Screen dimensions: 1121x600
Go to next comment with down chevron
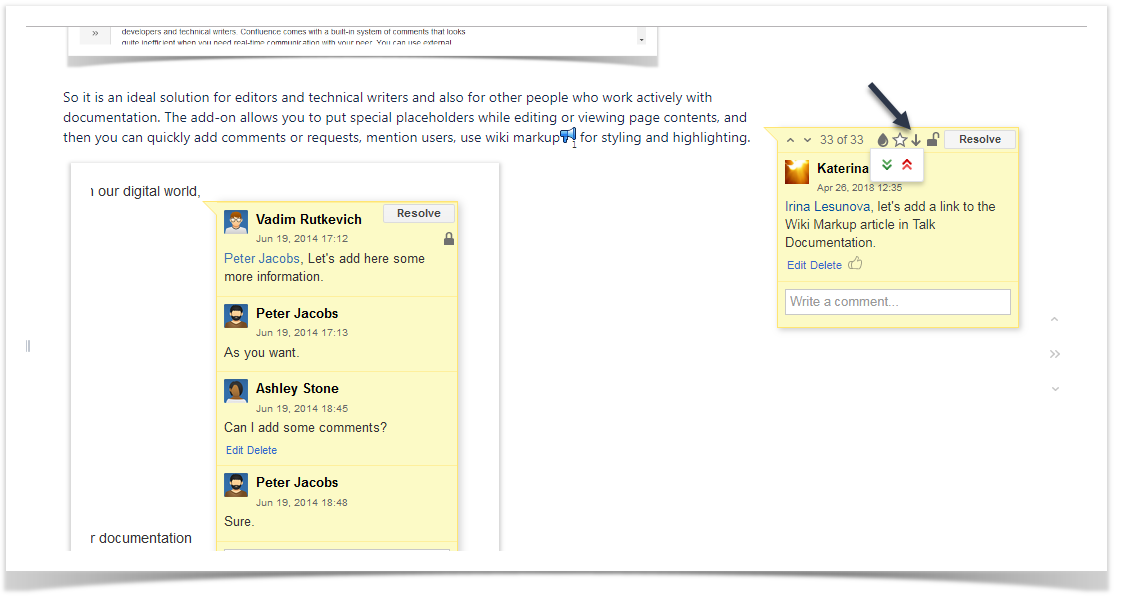pos(808,140)
